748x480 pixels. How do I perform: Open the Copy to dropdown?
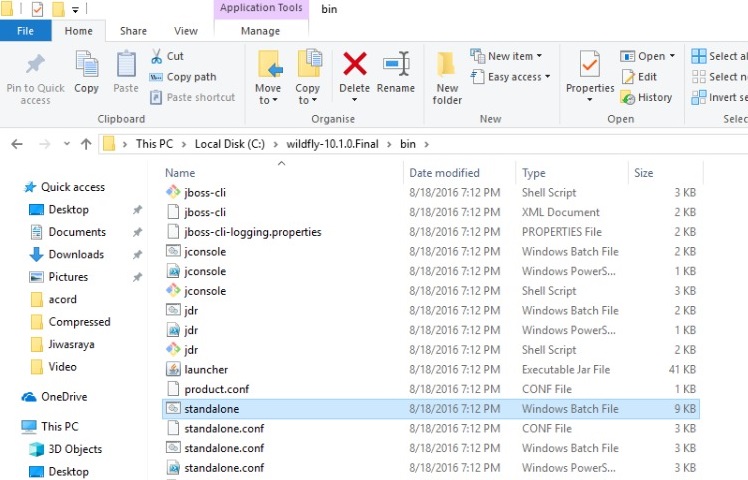click(x=307, y=94)
